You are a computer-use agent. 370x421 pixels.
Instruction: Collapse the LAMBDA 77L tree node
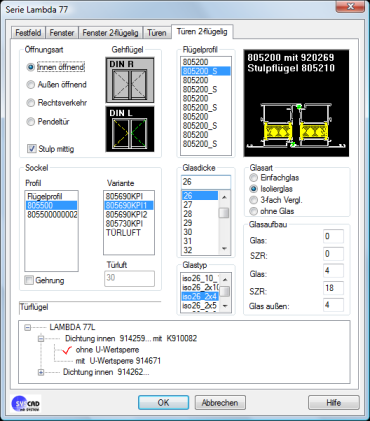point(28,328)
